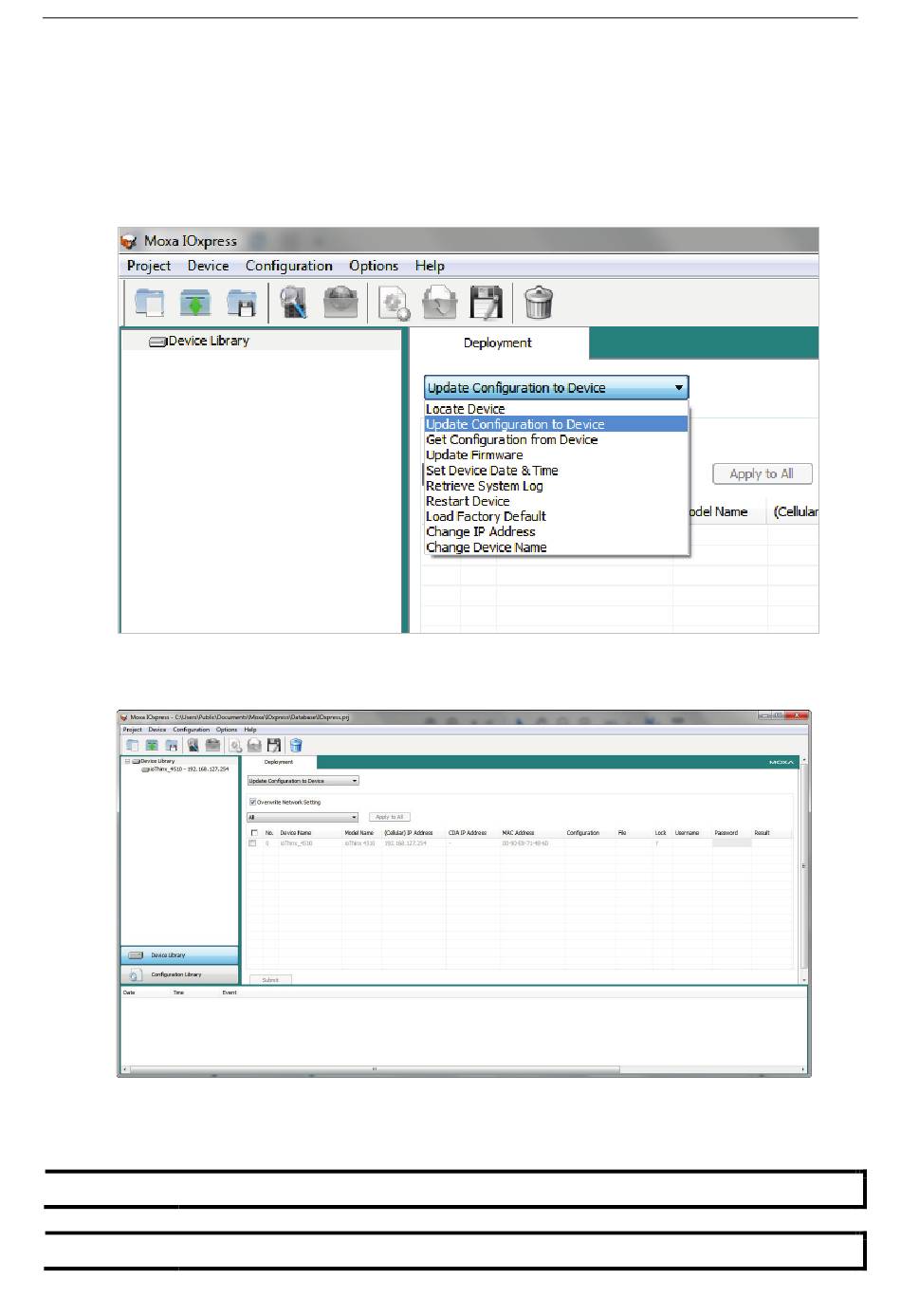Click the green-arrow import icon in enlarged toolbar
This screenshot has height=1316, width=901.
(x=195, y=303)
